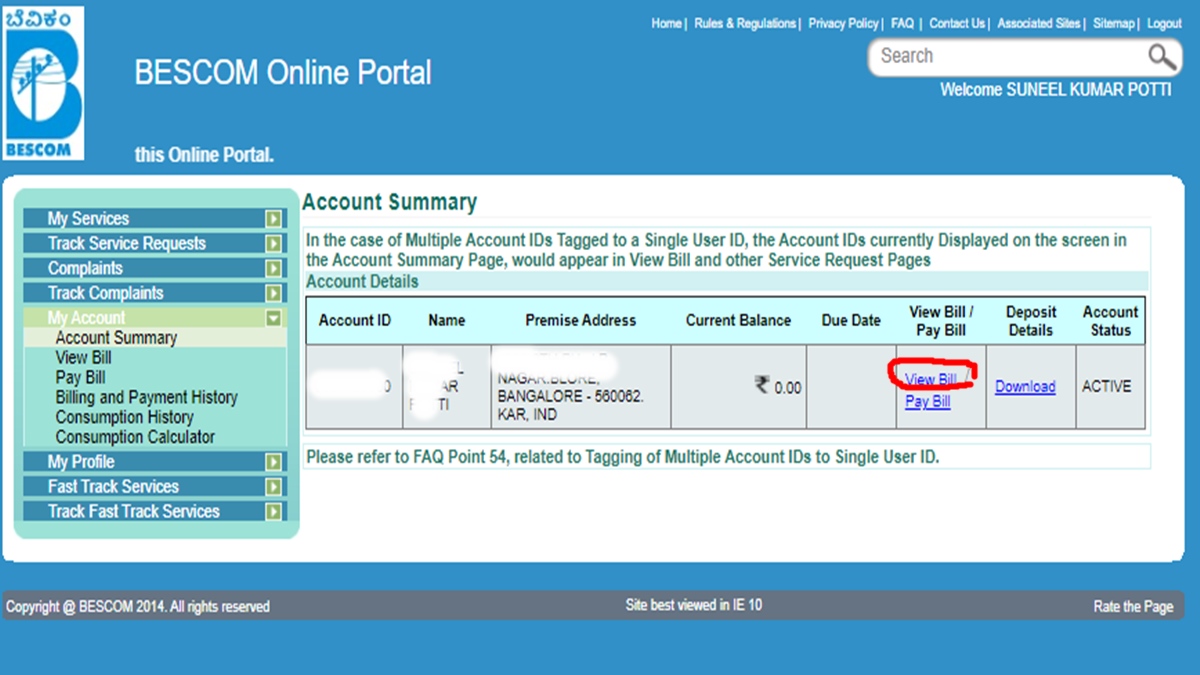Click the Deposit Details column header
The image size is (1200, 675).
click(x=1031, y=321)
